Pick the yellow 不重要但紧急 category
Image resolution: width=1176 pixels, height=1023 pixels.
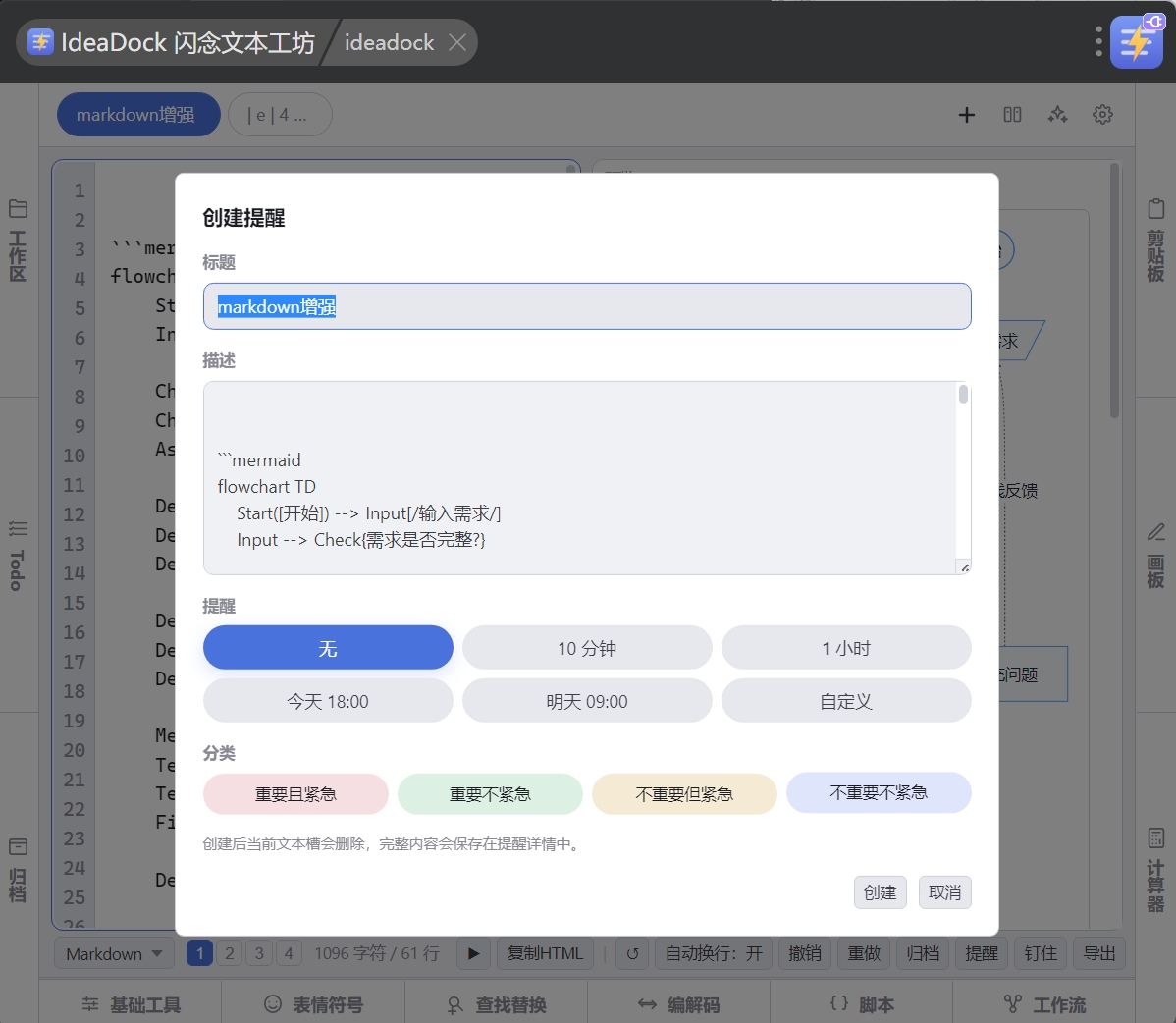click(684, 793)
